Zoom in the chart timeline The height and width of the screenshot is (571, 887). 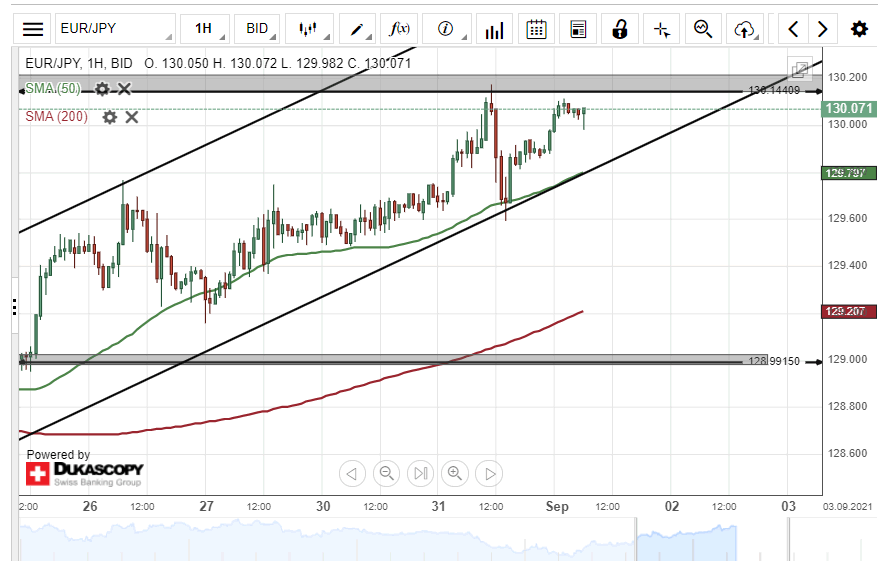click(455, 473)
